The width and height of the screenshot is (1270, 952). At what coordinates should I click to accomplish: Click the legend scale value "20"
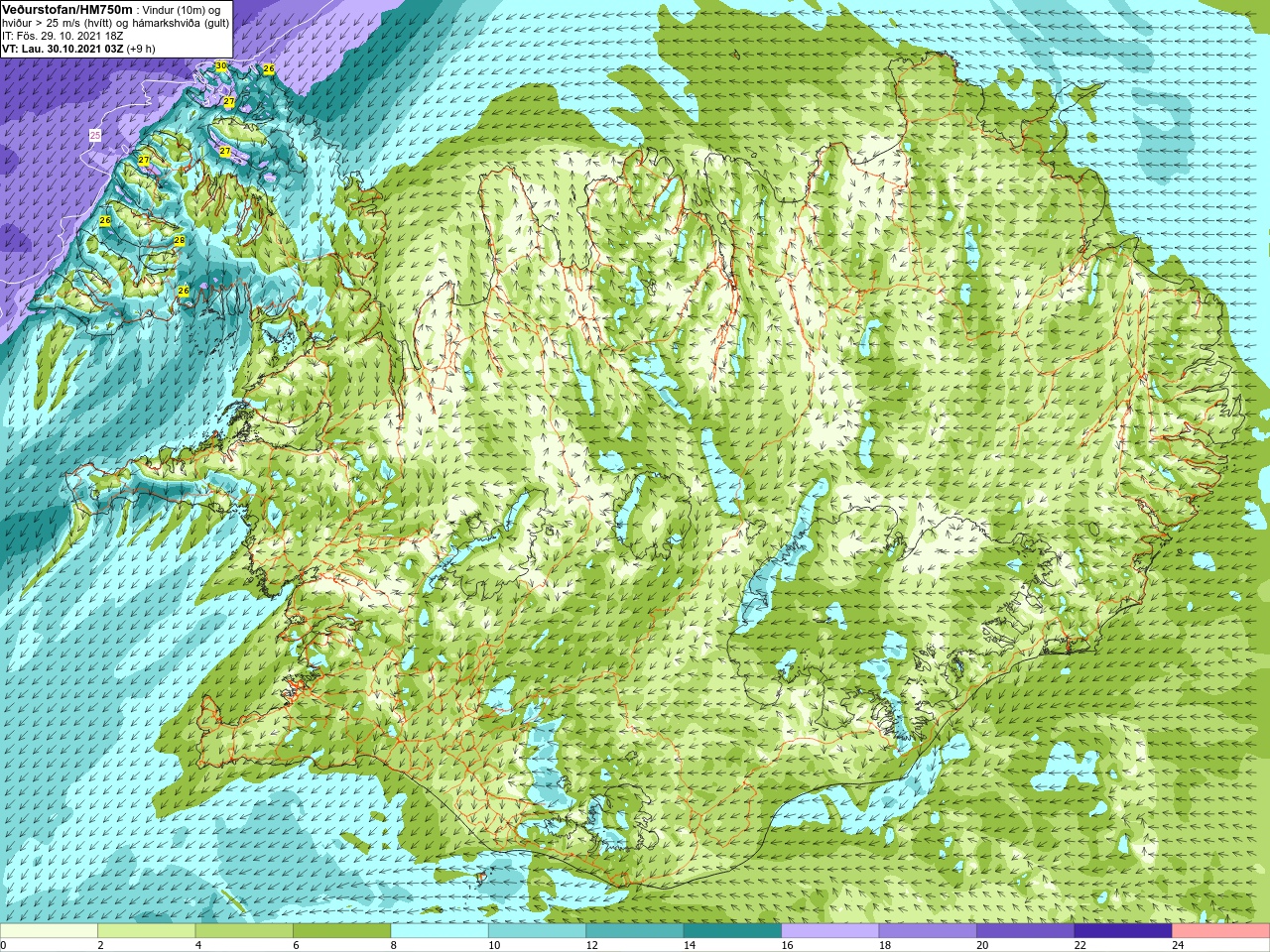coord(982,945)
